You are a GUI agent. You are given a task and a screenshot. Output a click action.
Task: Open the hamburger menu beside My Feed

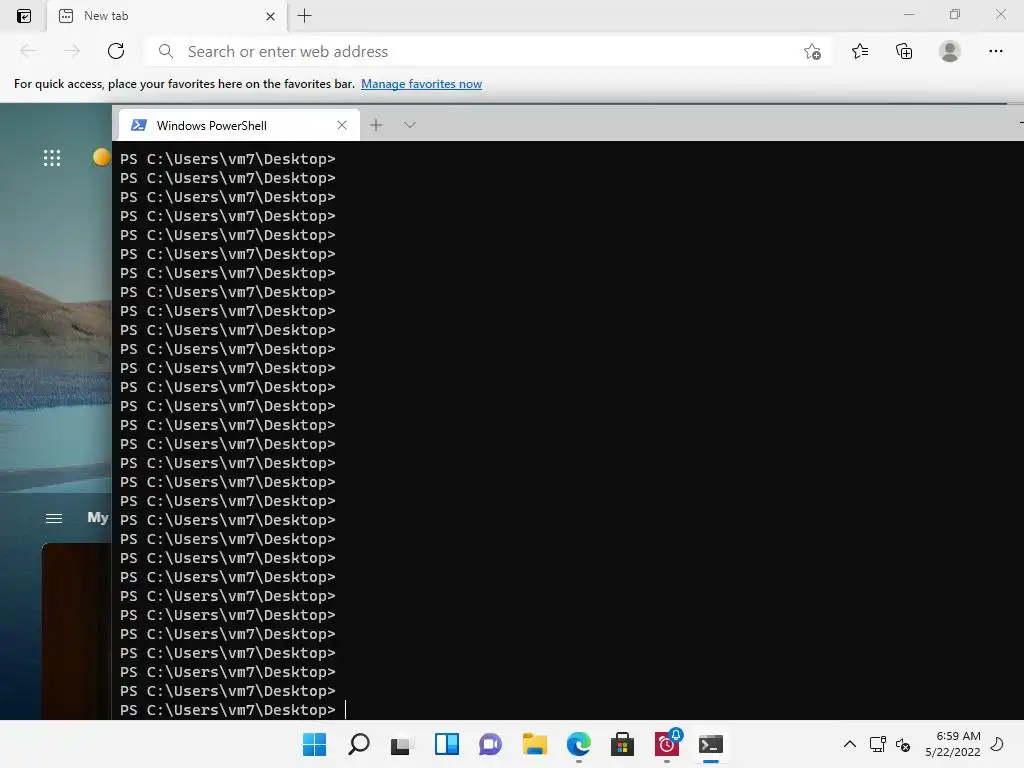coord(54,519)
